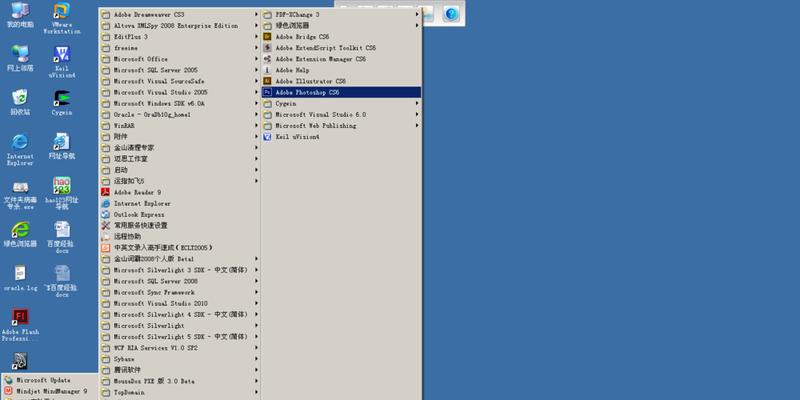Viewport: 800px width, 400px height.
Task: Open the 启动 startup folder
Action: click(180, 170)
